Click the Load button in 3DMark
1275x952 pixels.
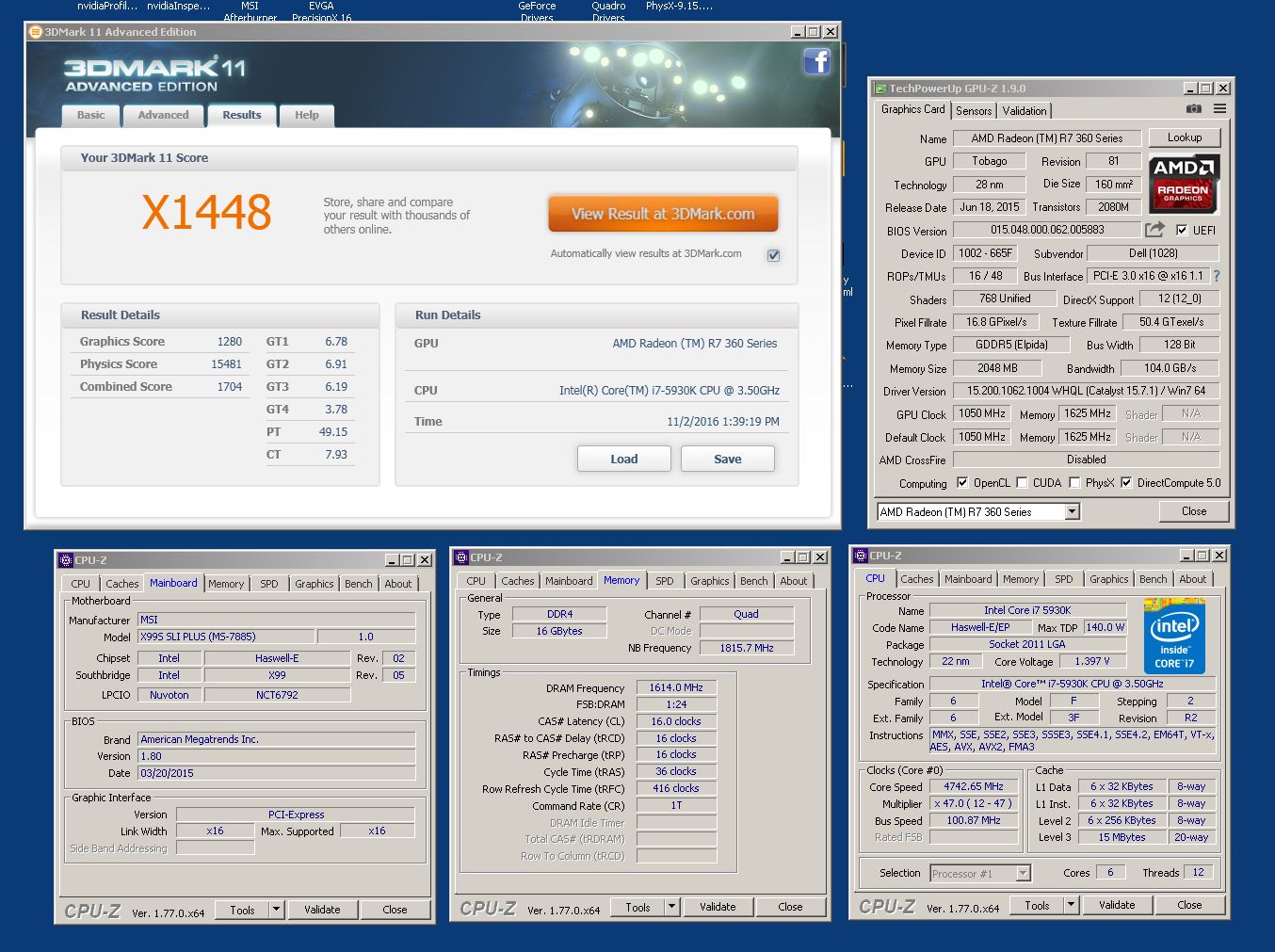pos(624,459)
